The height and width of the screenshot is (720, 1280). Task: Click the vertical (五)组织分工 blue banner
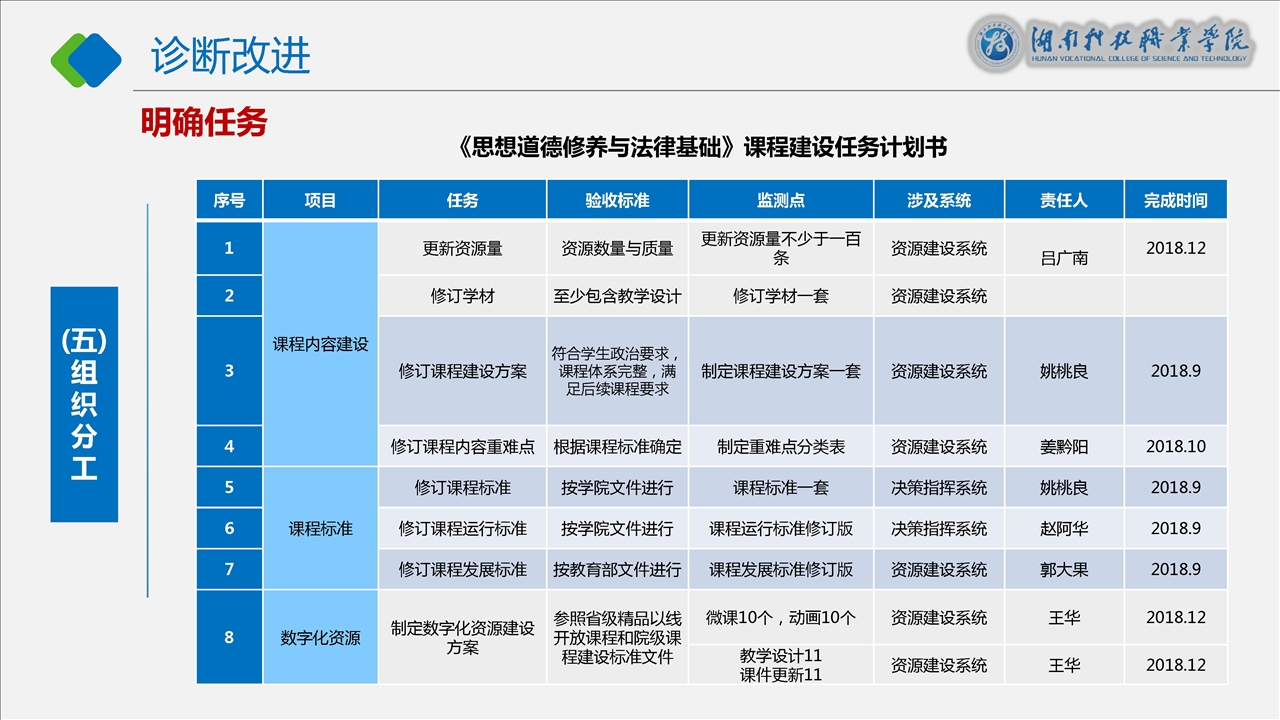pos(84,404)
